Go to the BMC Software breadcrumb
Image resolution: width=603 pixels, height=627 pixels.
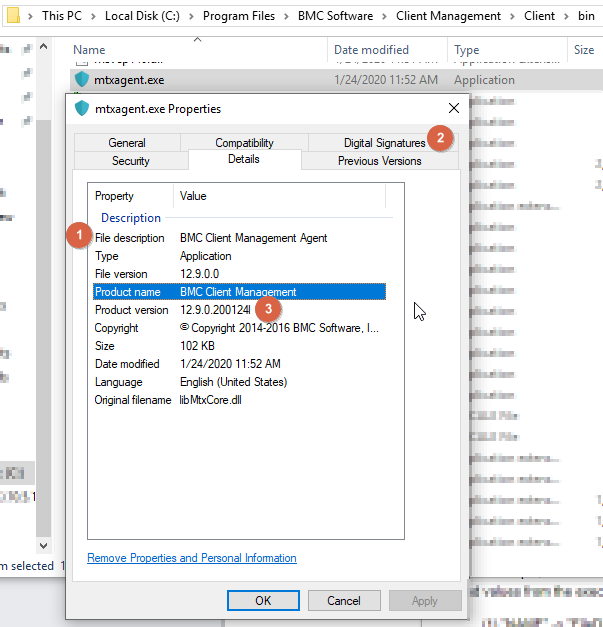[335, 16]
